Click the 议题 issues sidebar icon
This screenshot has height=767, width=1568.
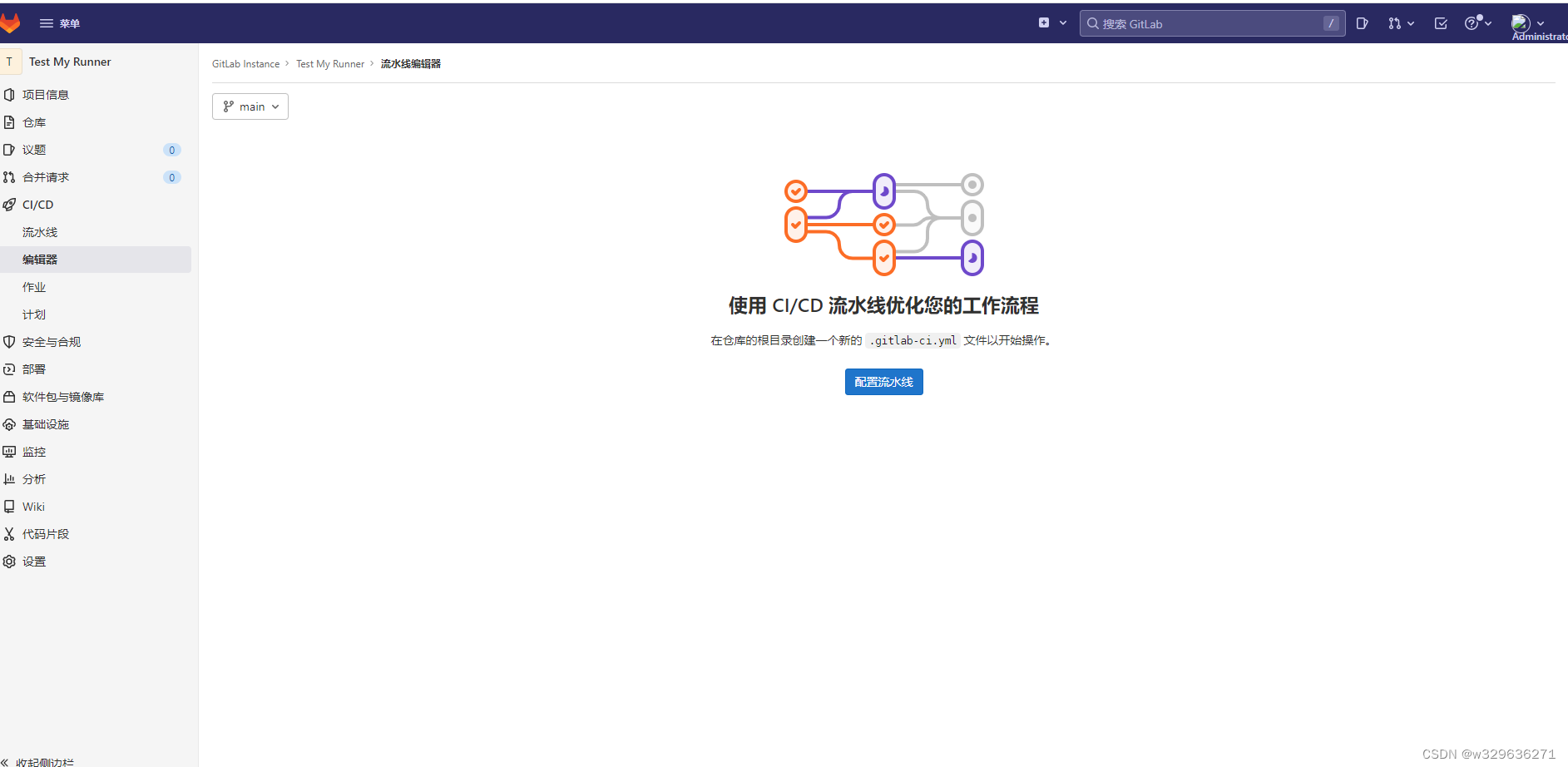[x=9, y=150]
